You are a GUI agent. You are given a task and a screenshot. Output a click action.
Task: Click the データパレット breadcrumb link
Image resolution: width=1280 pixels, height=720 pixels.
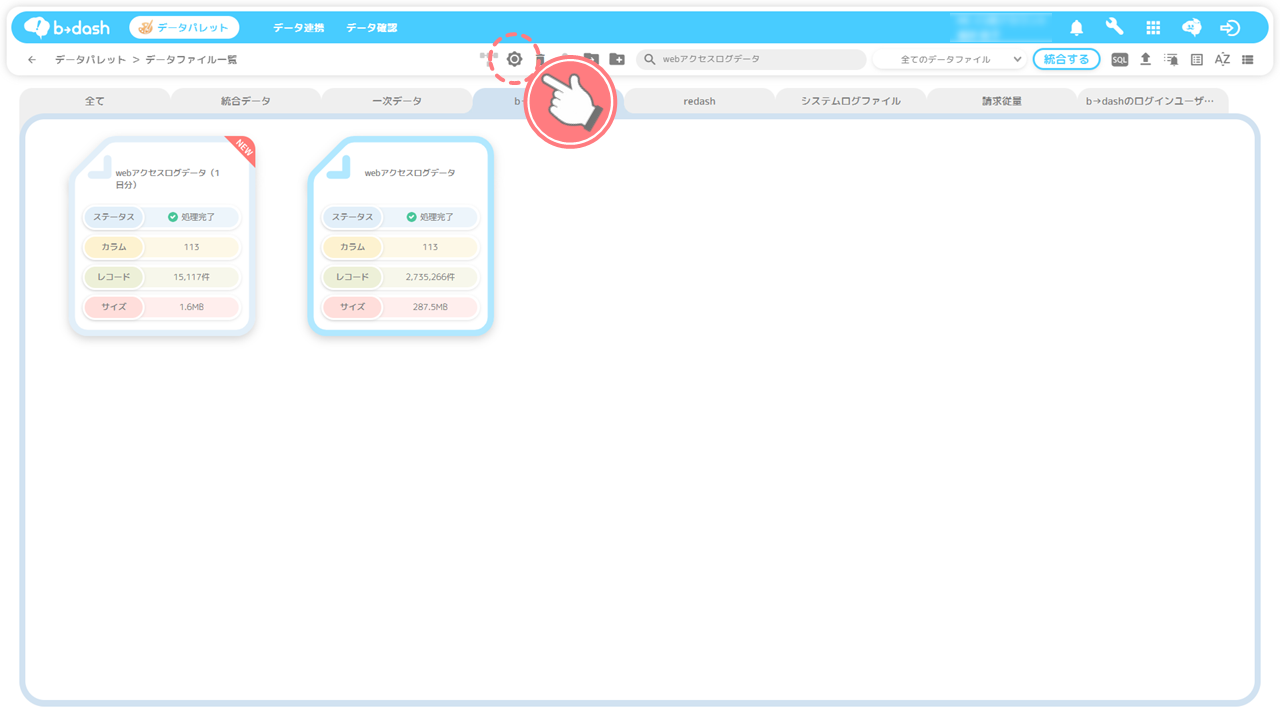(91, 60)
